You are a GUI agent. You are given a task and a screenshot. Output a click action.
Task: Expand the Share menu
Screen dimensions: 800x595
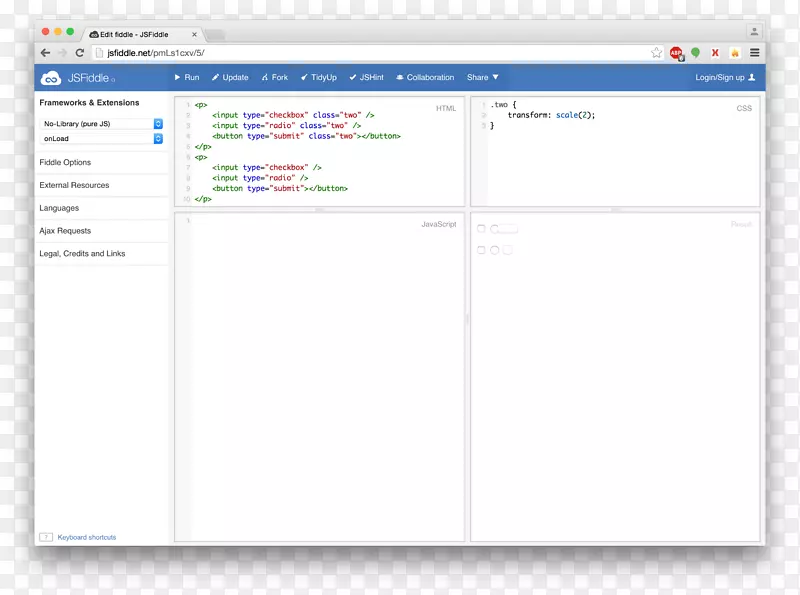pos(480,77)
